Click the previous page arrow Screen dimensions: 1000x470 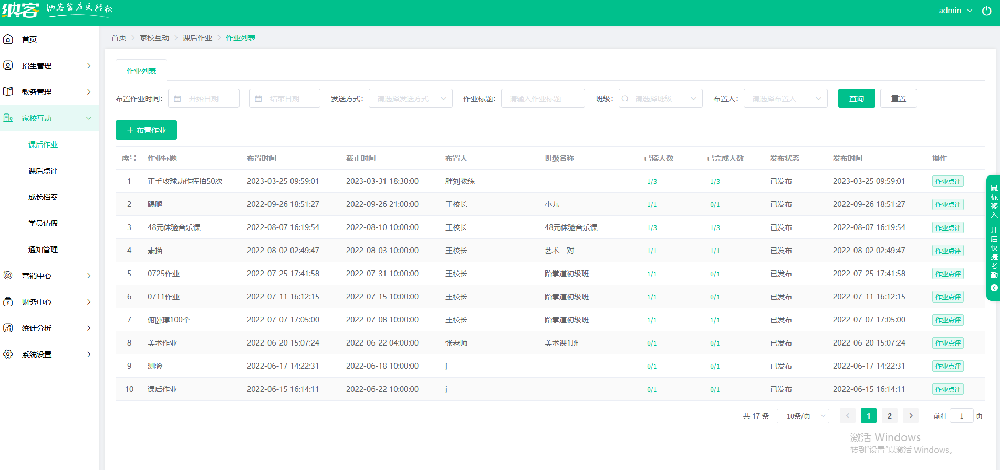click(848, 416)
